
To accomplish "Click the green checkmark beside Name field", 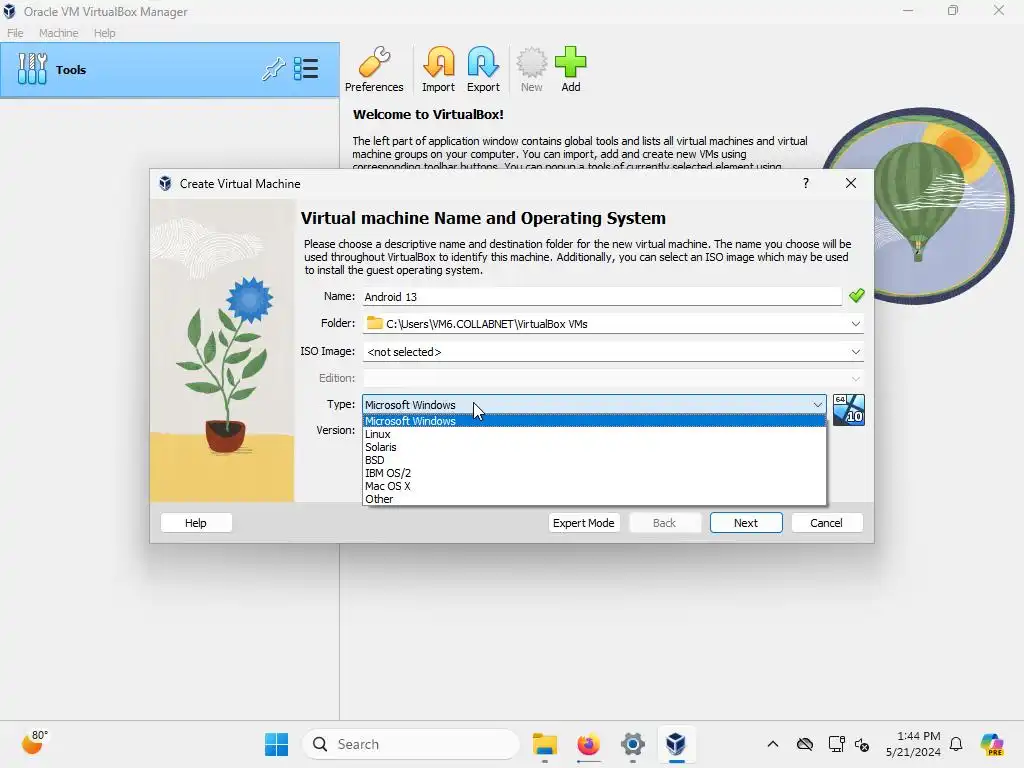I will coord(856,296).
